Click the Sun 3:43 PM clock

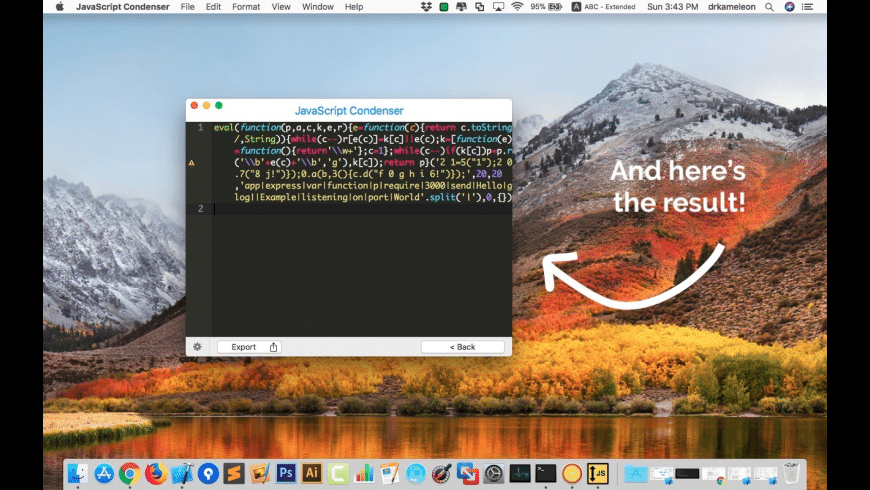(672, 7)
